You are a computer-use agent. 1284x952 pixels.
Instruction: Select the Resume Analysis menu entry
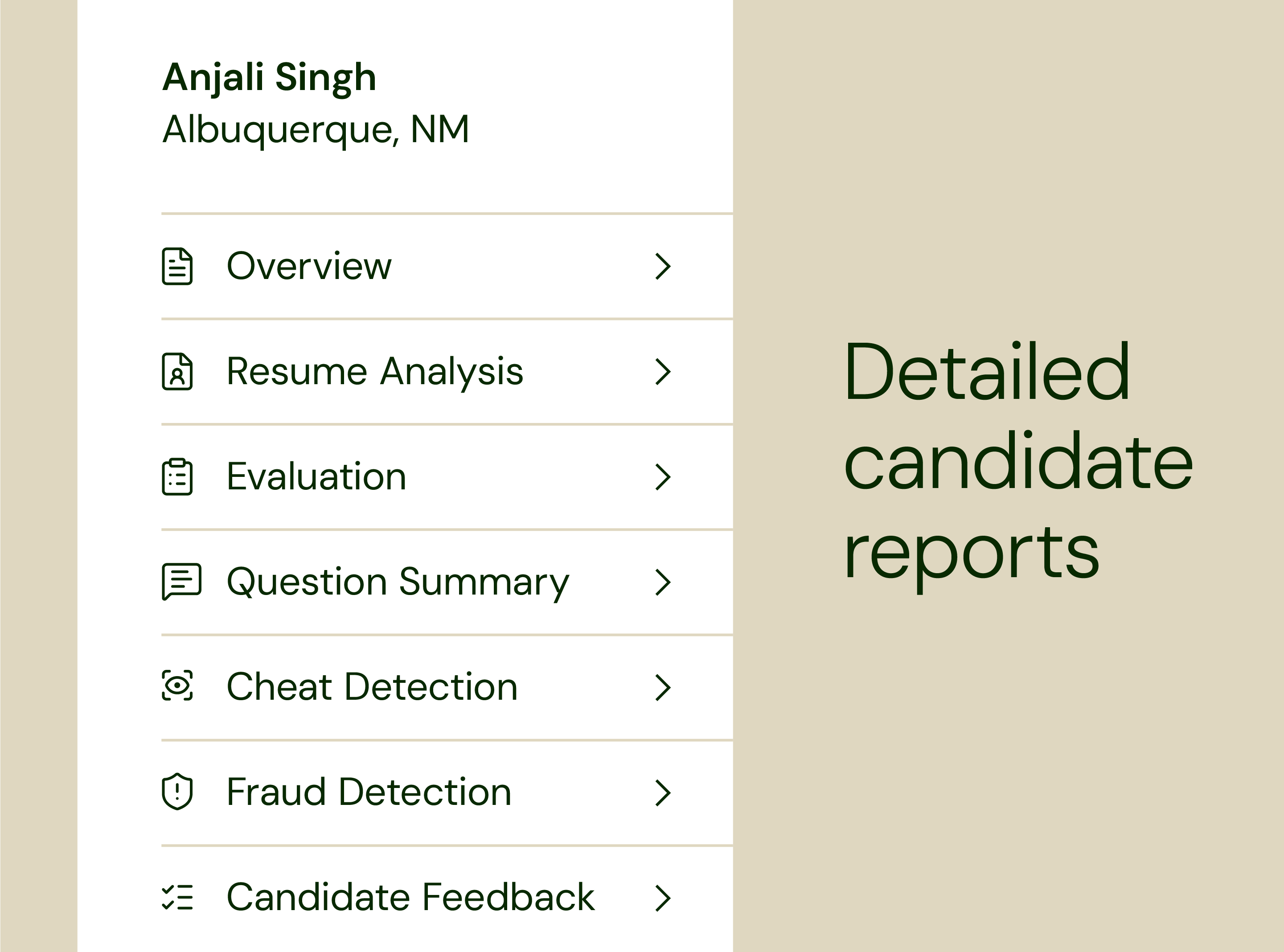pos(375,372)
